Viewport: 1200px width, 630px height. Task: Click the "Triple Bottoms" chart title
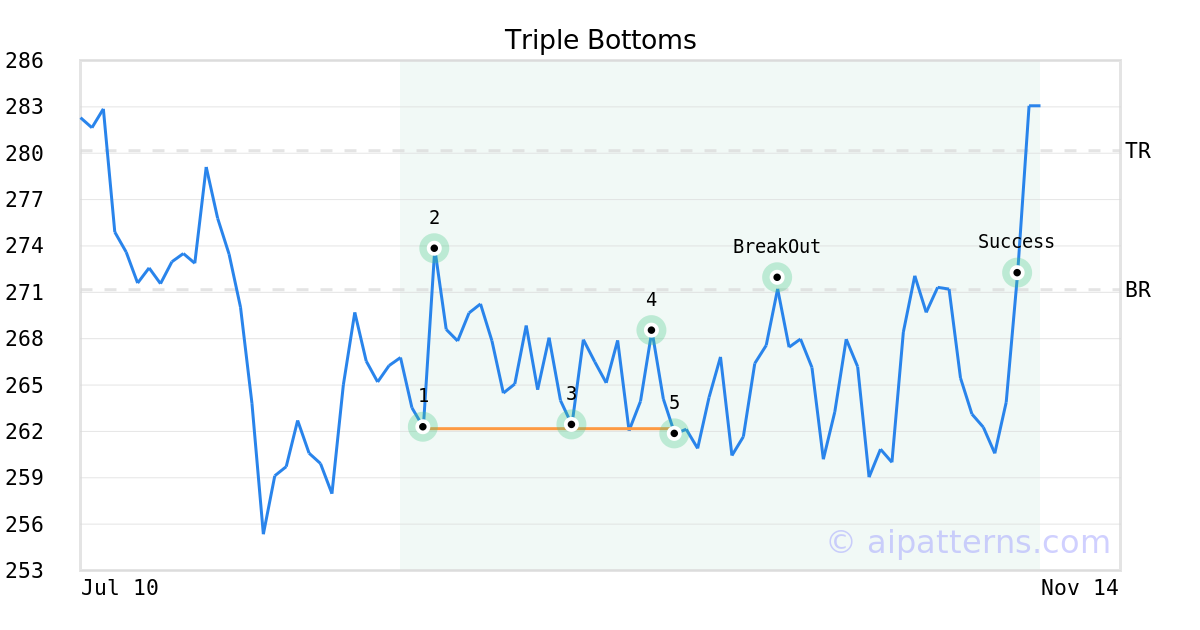click(x=600, y=40)
